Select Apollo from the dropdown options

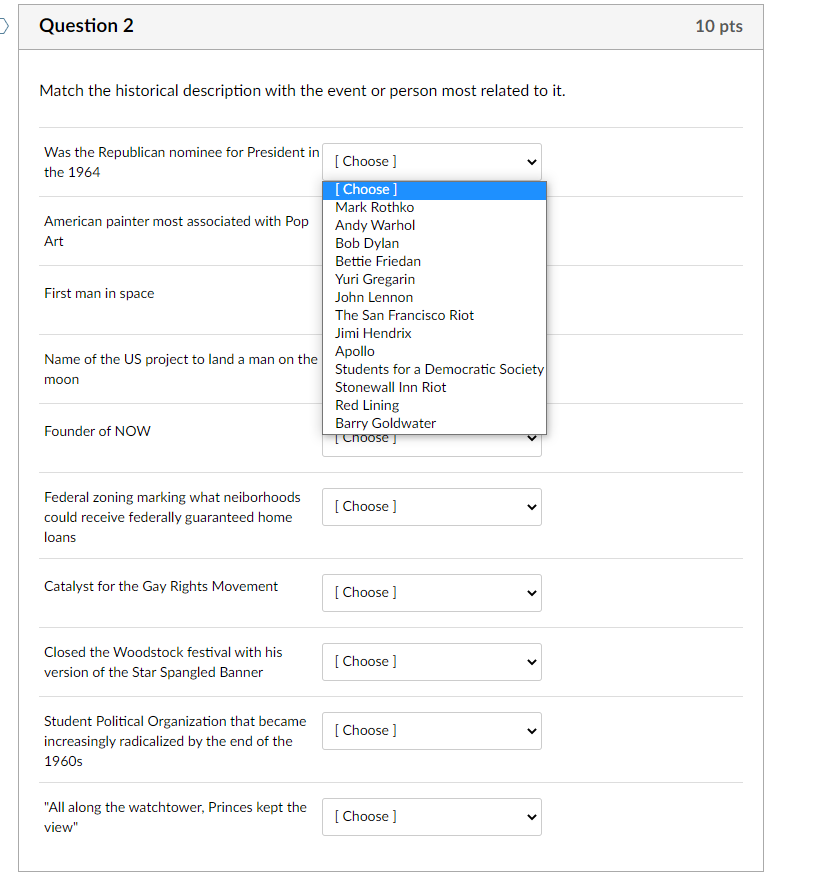[434, 351]
